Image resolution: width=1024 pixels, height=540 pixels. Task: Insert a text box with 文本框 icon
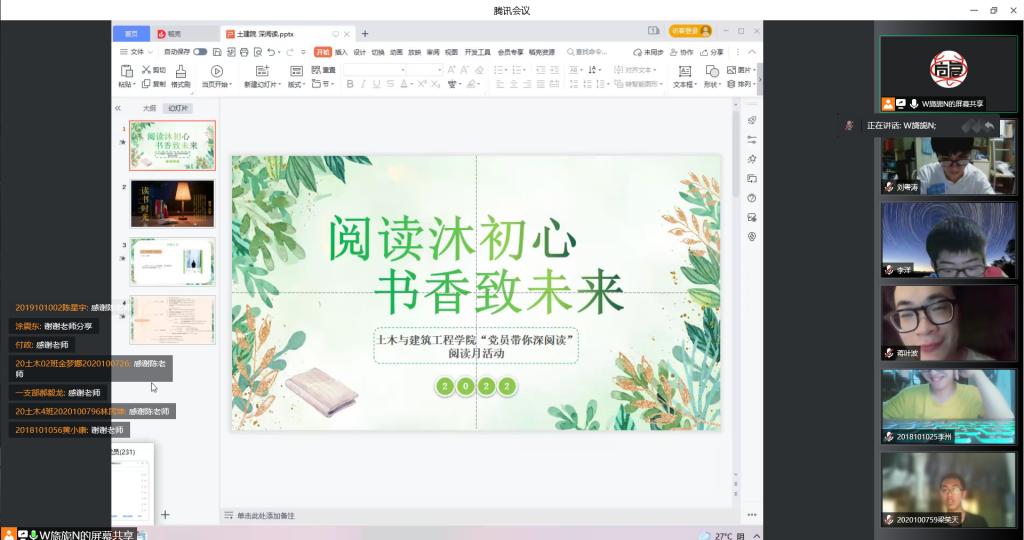click(x=684, y=71)
